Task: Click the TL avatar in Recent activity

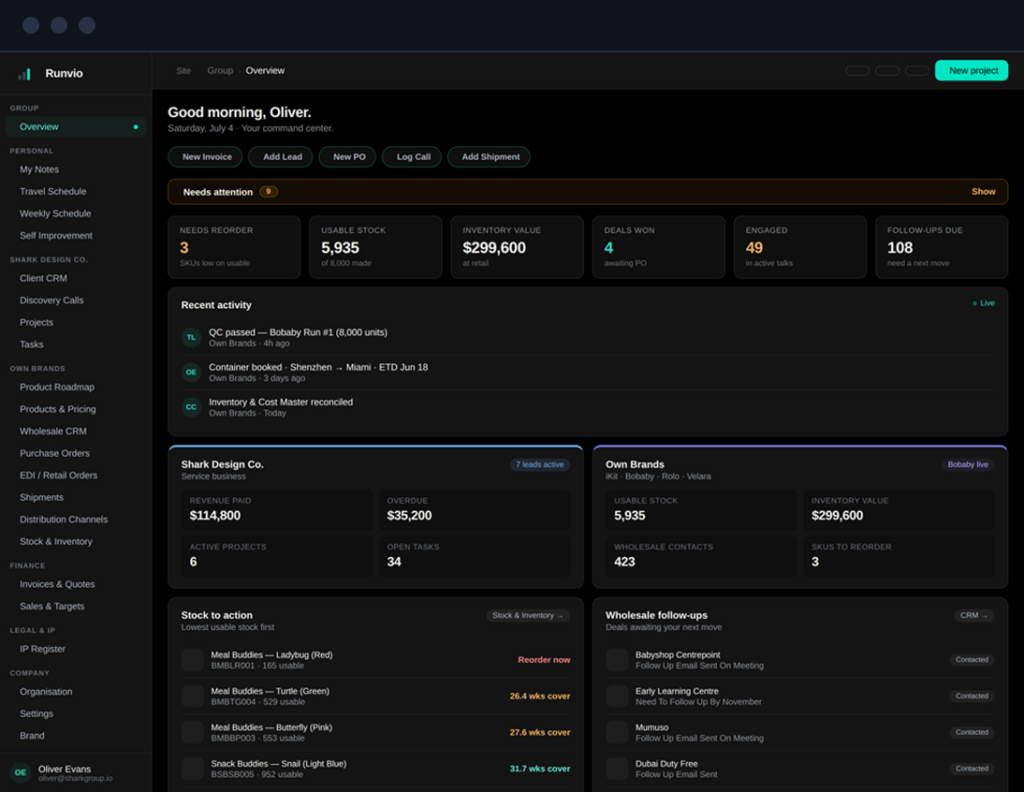Action: [191, 338]
